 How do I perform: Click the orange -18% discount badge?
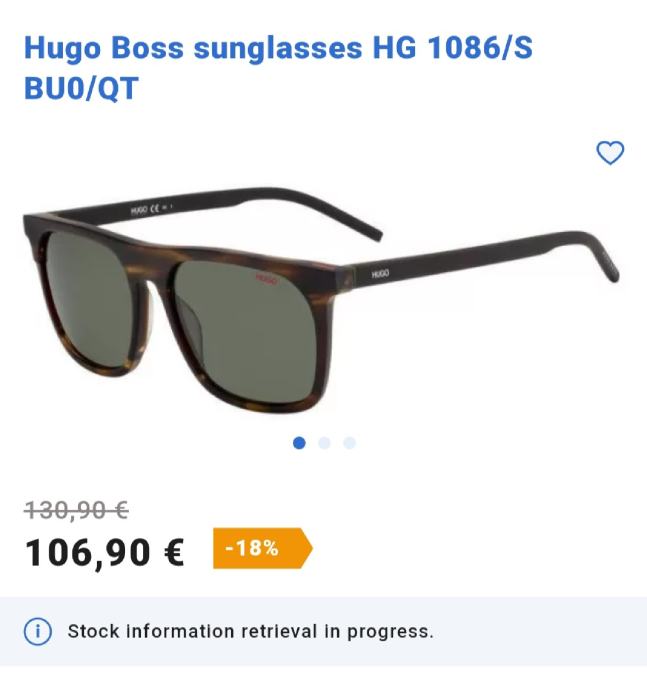click(263, 548)
